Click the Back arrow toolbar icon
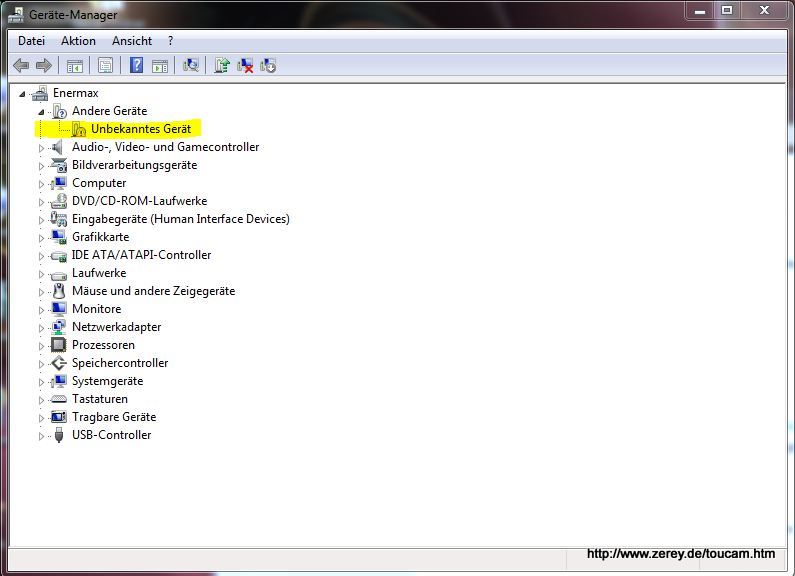Screen dimensions: 795x576 [x=21, y=65]
